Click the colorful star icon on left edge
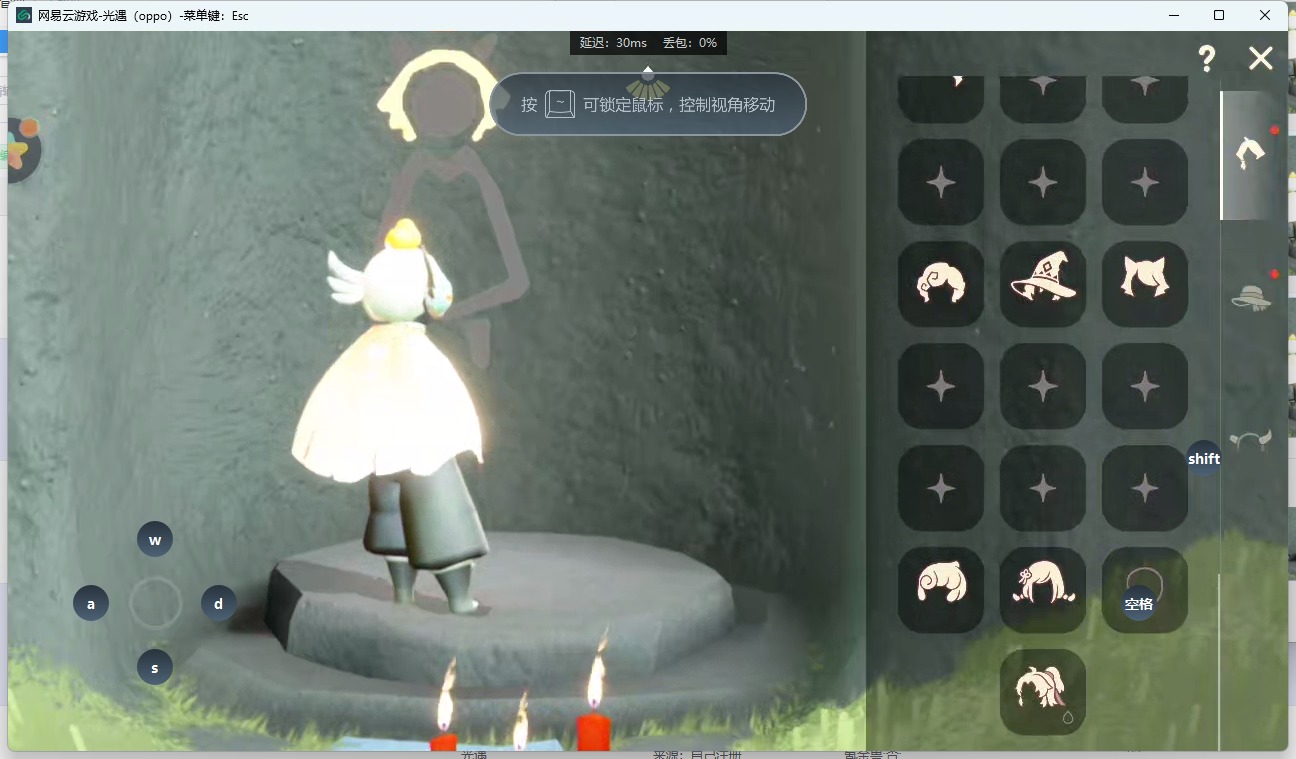The height and width of the screenshot is (759, 1296). (x=24, y=149)
